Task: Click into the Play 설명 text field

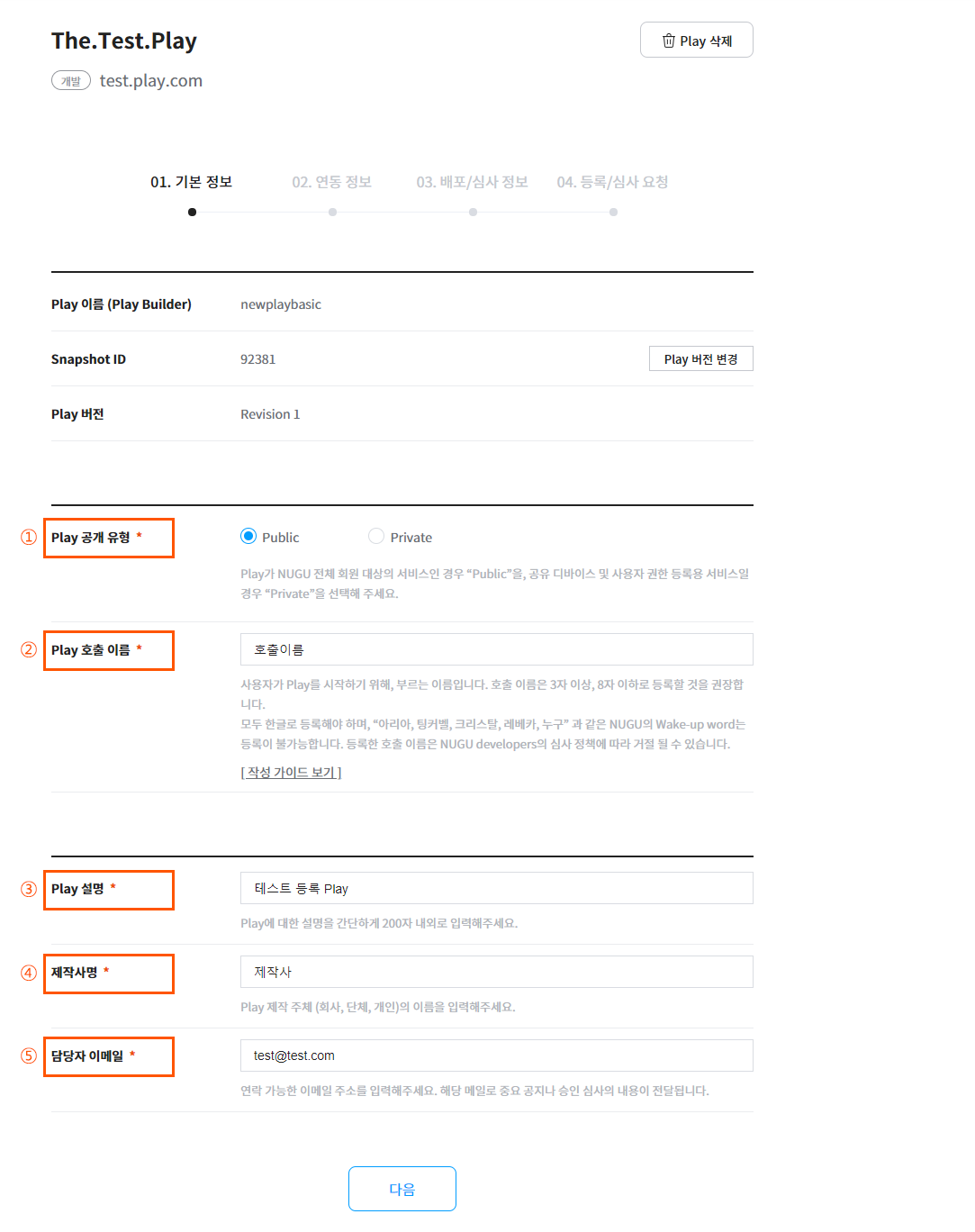Action: pos(496,888)
